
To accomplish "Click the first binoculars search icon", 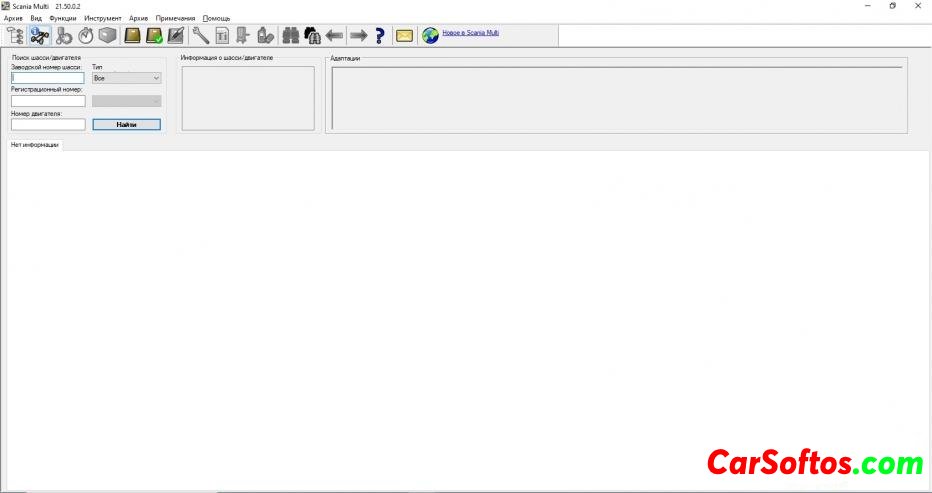I will click(x=291, y=36).
